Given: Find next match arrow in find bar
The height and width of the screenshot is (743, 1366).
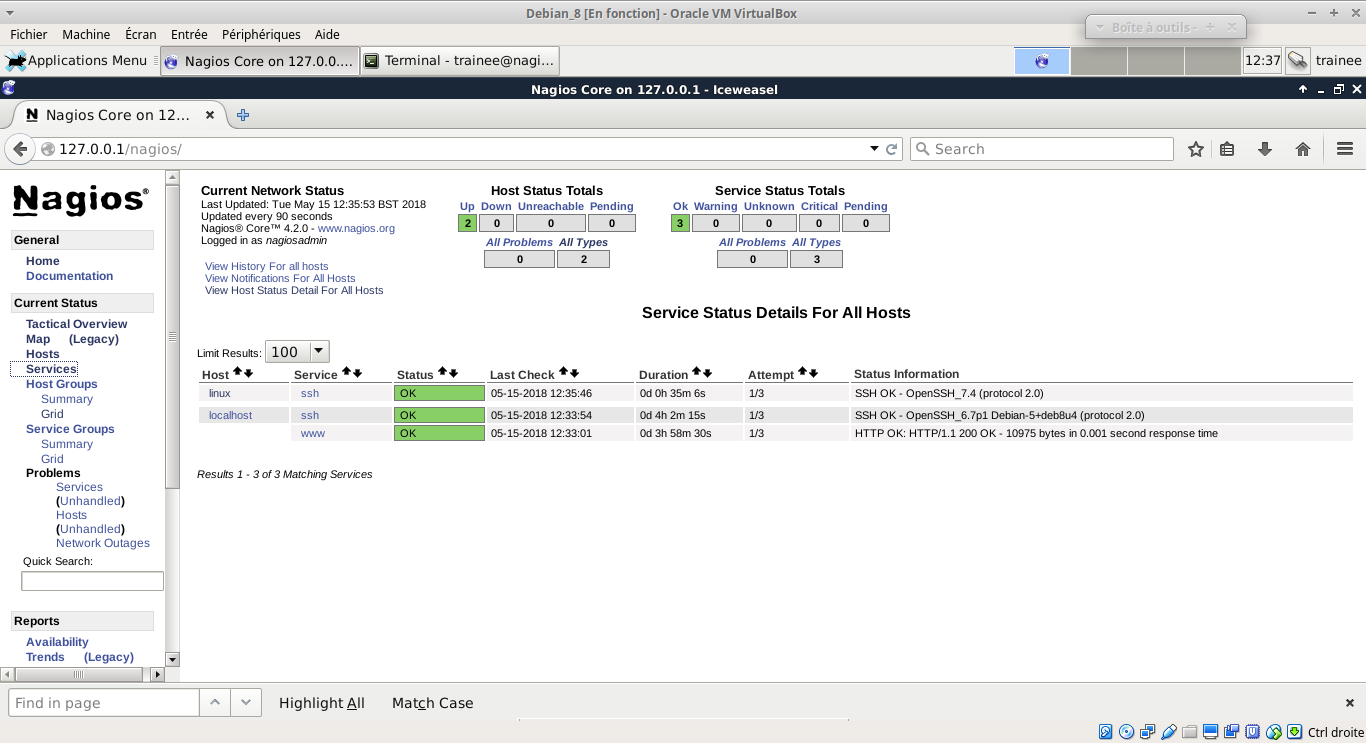Looking at the screenshot, I should pos(246,703).
